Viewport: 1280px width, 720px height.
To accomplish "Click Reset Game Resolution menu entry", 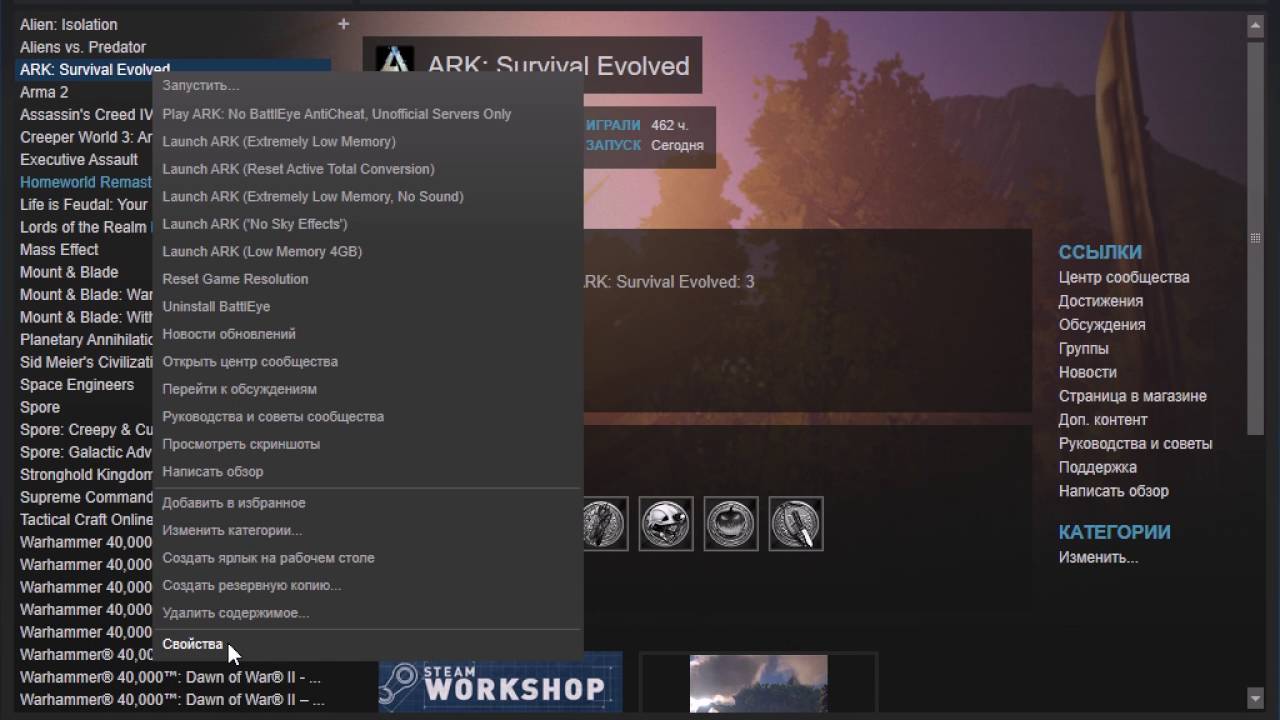I will 235,279.
